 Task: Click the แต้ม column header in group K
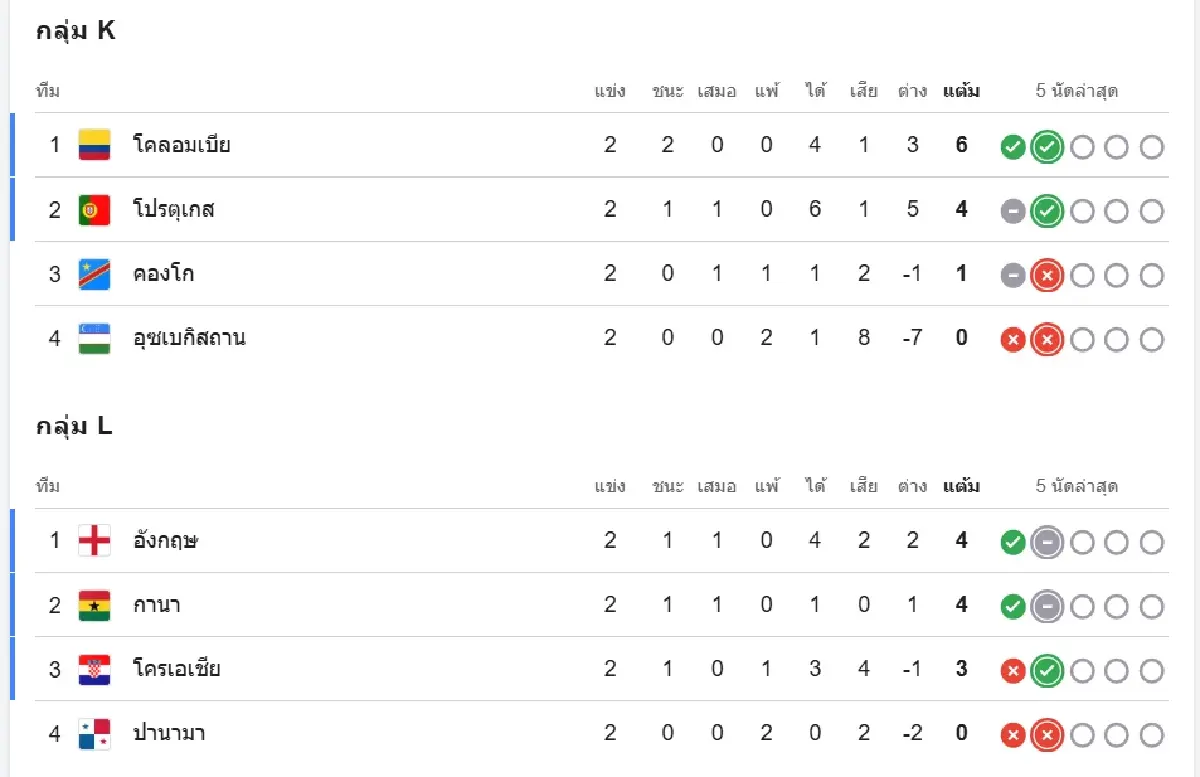click(x=961, y=92)
